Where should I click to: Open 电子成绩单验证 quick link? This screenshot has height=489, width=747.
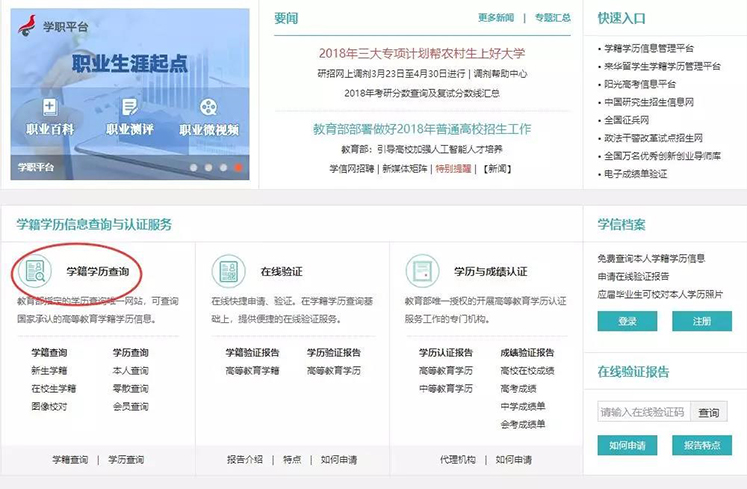click(x=635, y=174)
